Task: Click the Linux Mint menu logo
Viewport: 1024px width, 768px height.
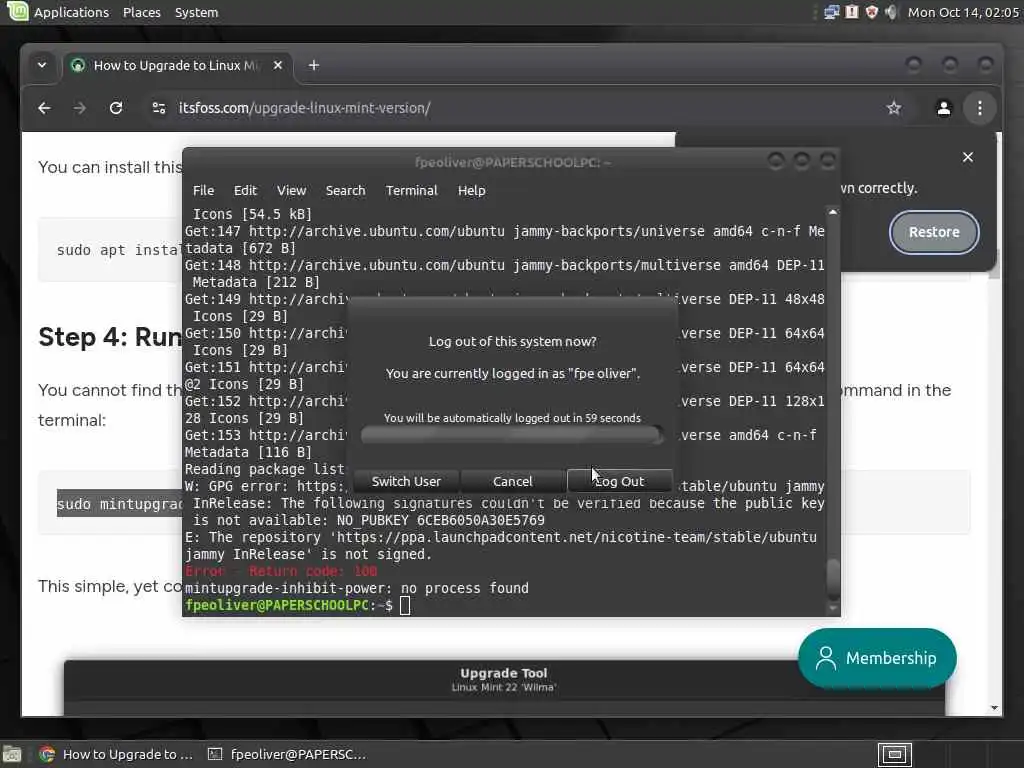Action: click(17, 11)
